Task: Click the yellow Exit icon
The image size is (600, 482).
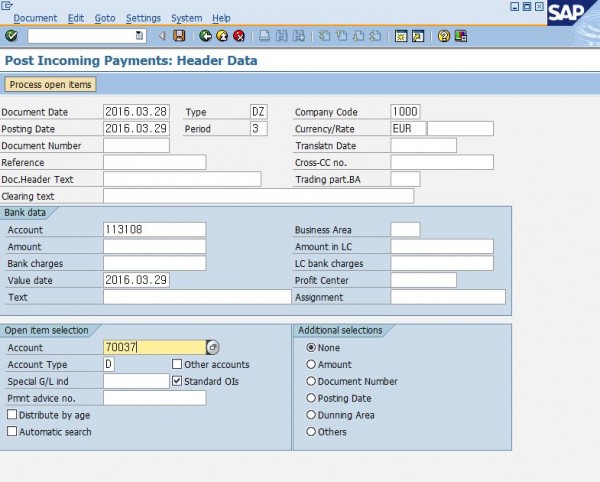Action: (x=222, y=36)
